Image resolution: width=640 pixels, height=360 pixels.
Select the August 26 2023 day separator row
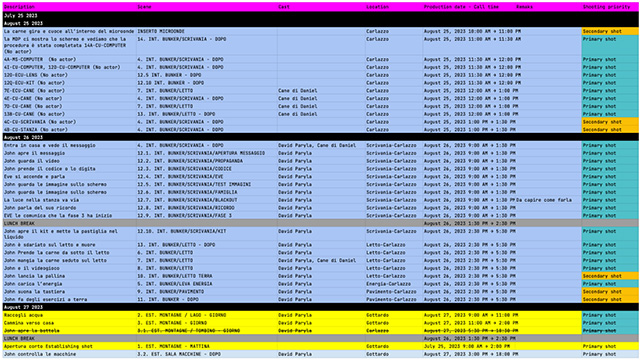320,138
